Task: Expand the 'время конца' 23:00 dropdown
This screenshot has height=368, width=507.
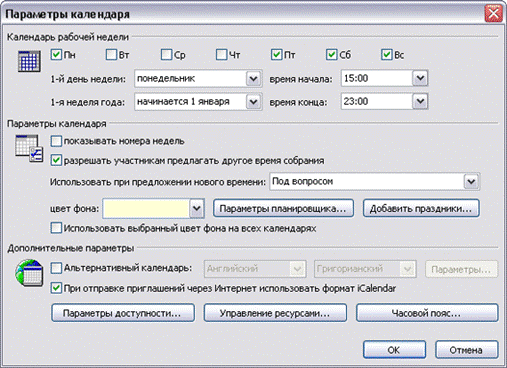Action: (420, 101)
